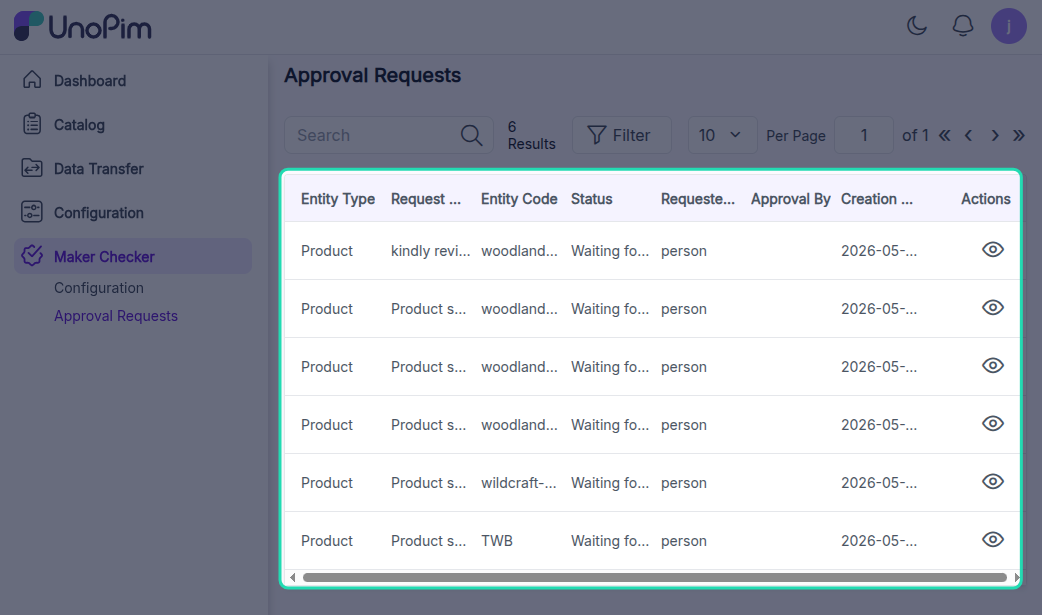Click the page number input
The image size is (1042, 615).
[x=863, y=135]
